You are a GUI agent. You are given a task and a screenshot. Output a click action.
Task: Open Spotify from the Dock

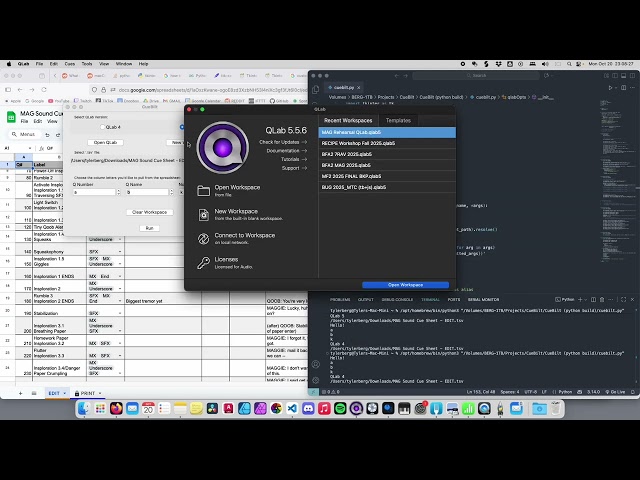[x=340, y=409]
